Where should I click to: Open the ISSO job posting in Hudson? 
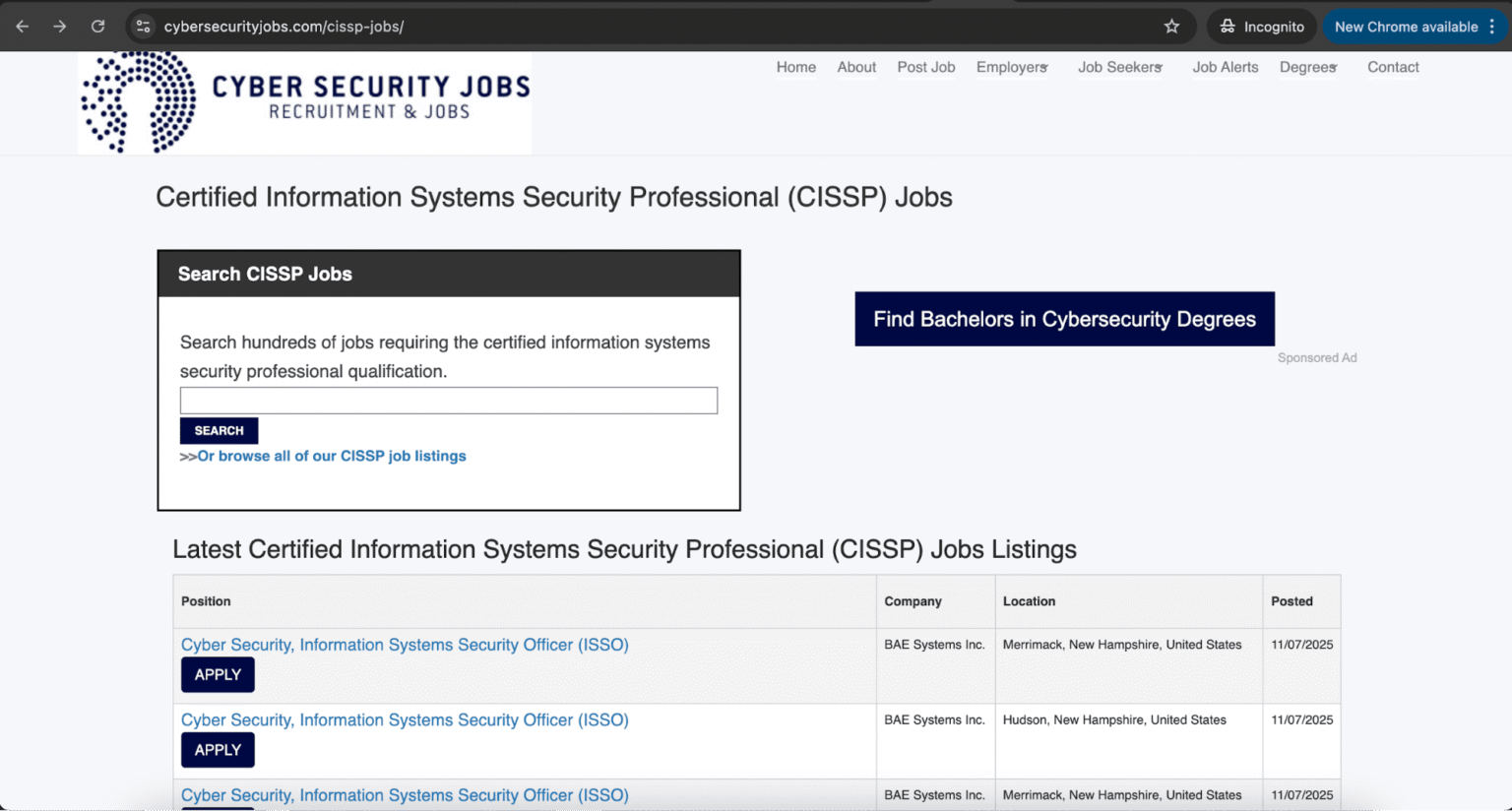[404, 719]
